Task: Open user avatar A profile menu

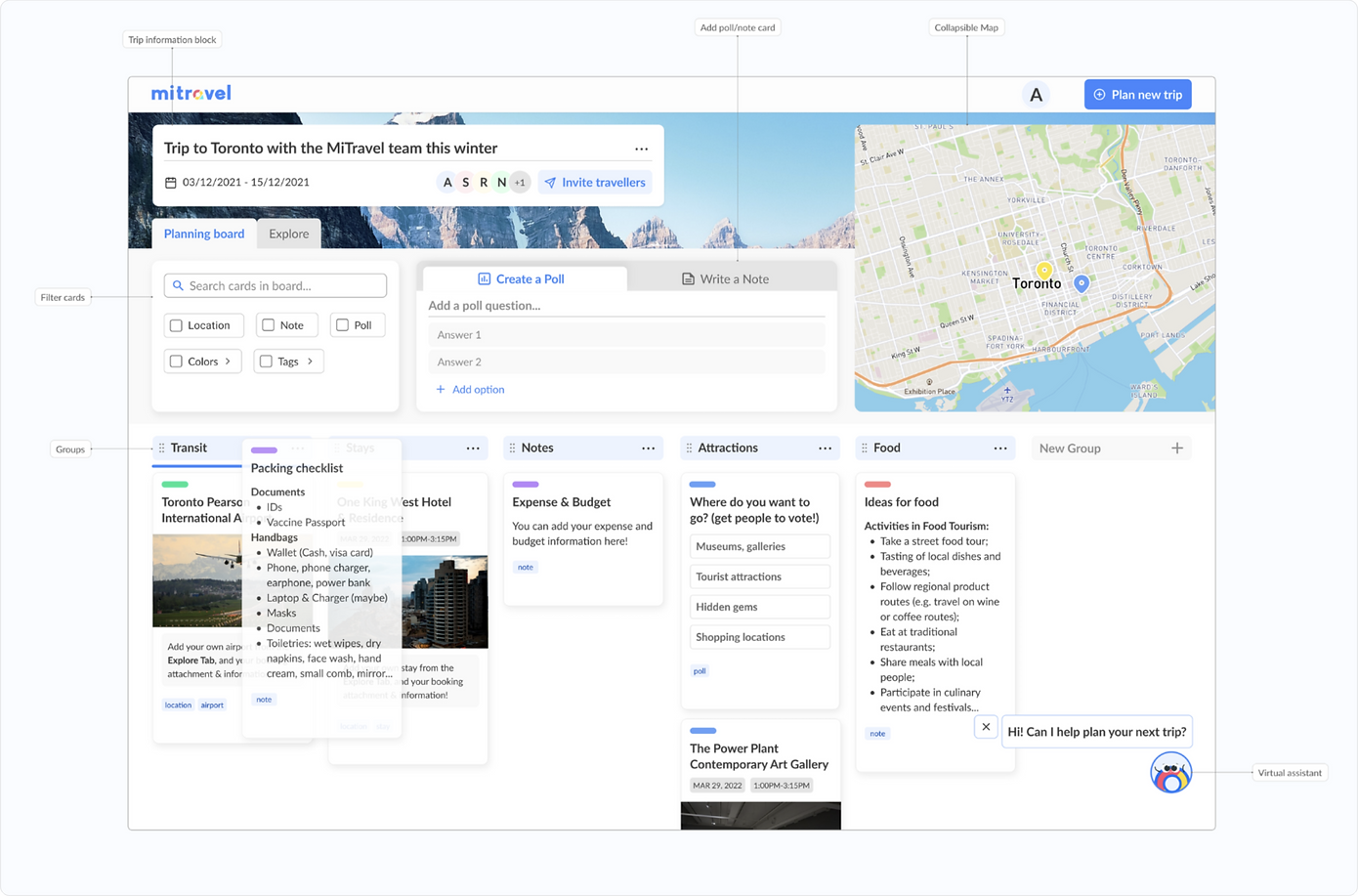Action: [1036, 95]
